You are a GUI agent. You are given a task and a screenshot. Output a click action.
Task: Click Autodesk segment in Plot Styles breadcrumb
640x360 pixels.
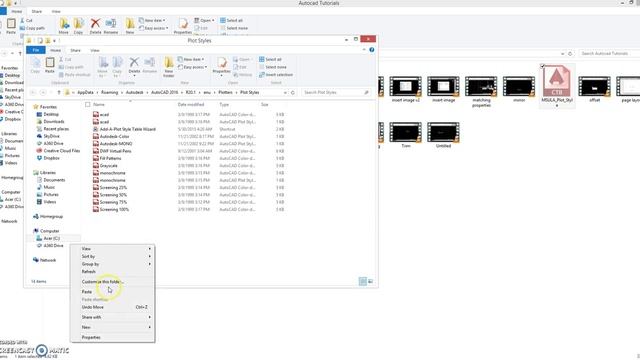click(135, 93)
